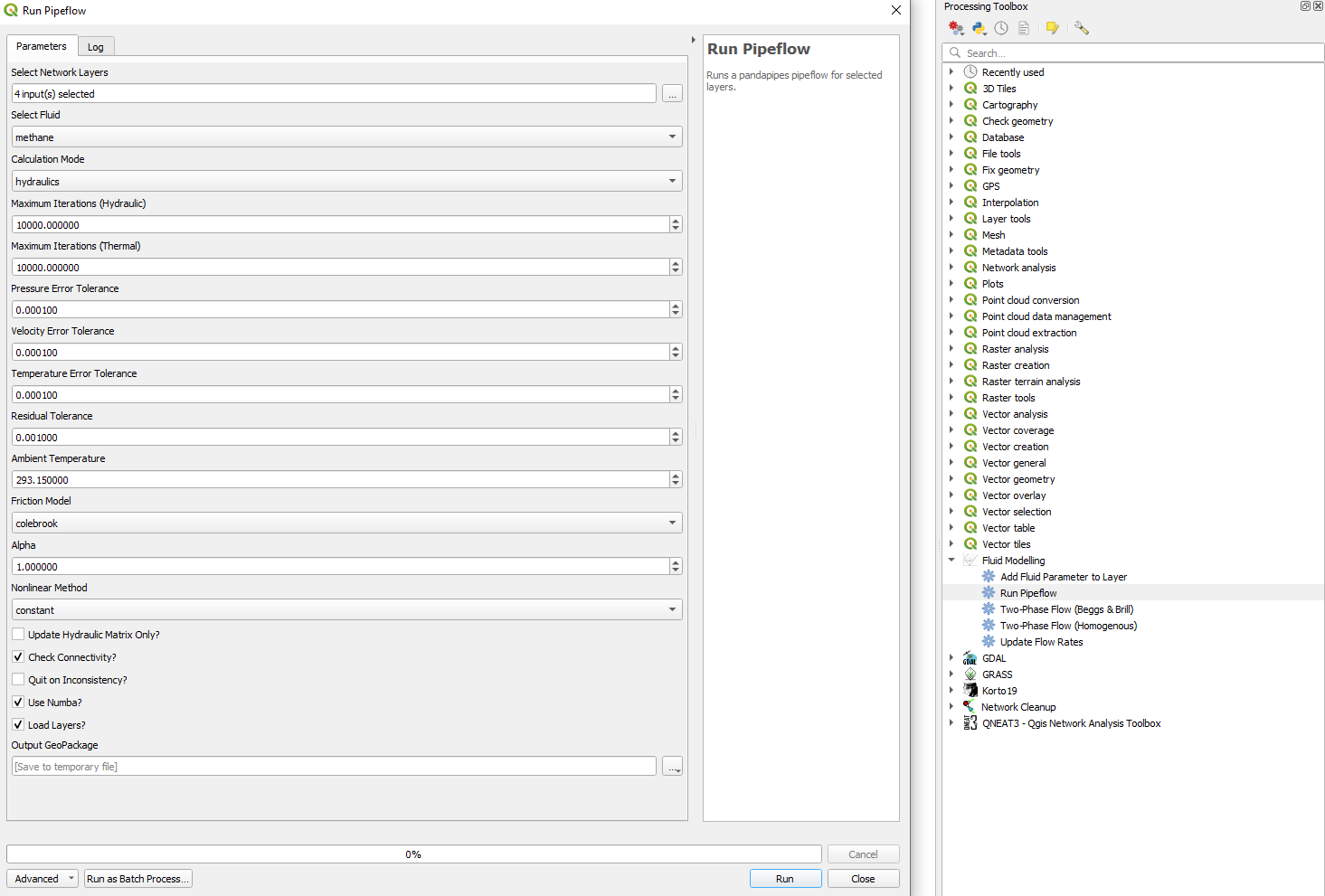Uncheck the Check Connectivity option
This screenshot has height=896, width=1325.
click(x=18, y=657)
